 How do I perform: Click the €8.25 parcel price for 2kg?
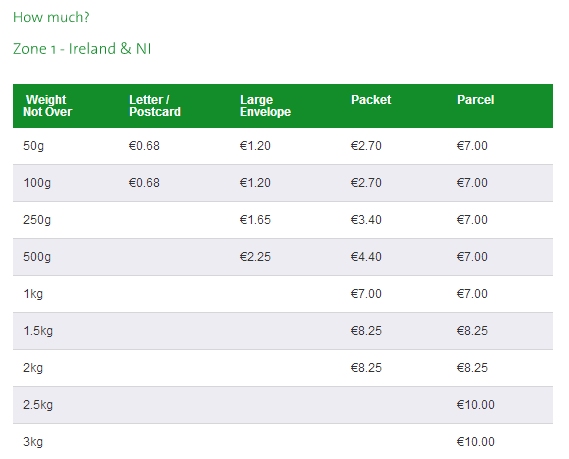pyautogui.click(x=472, y=368)
